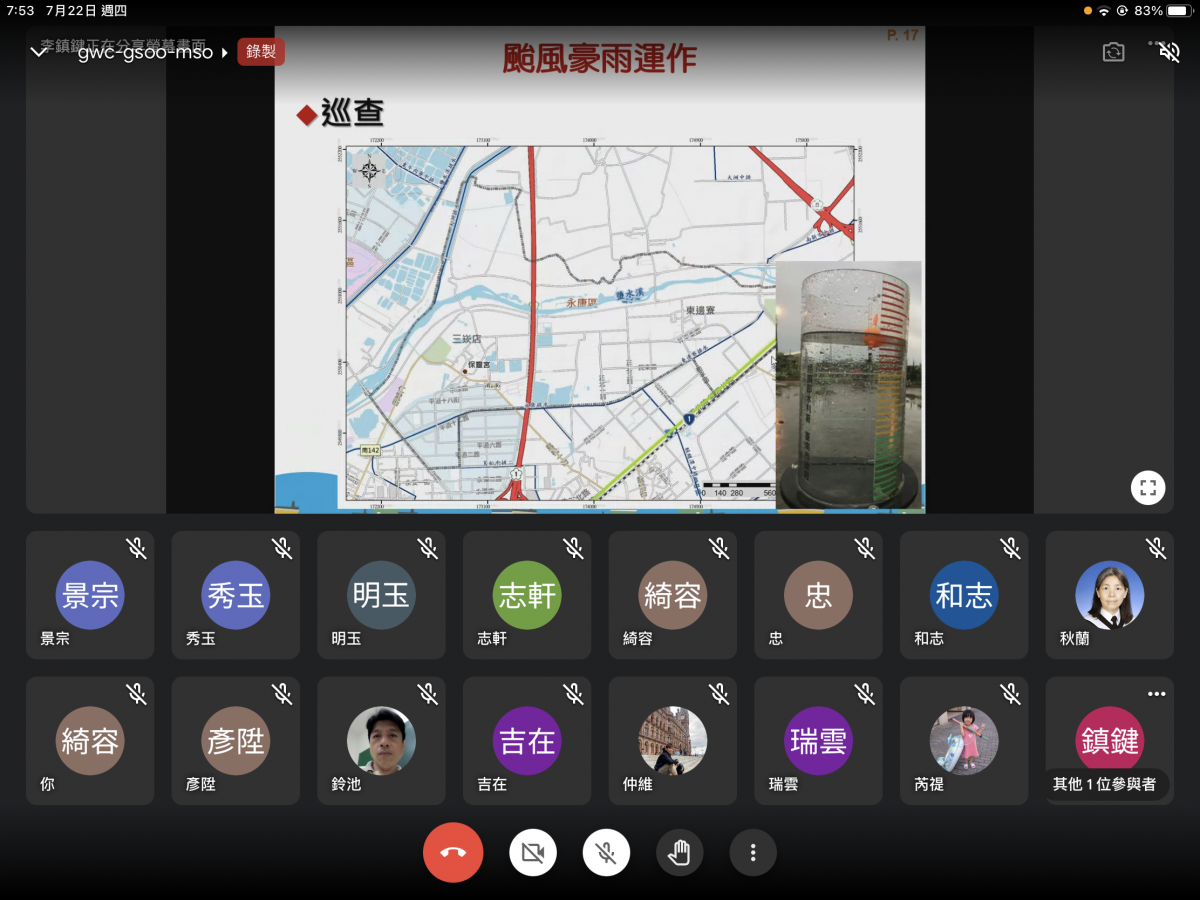Viewport: 1200px width, 900px height.
Task: Open 景宗 participant tile
Action: [90, 595]
